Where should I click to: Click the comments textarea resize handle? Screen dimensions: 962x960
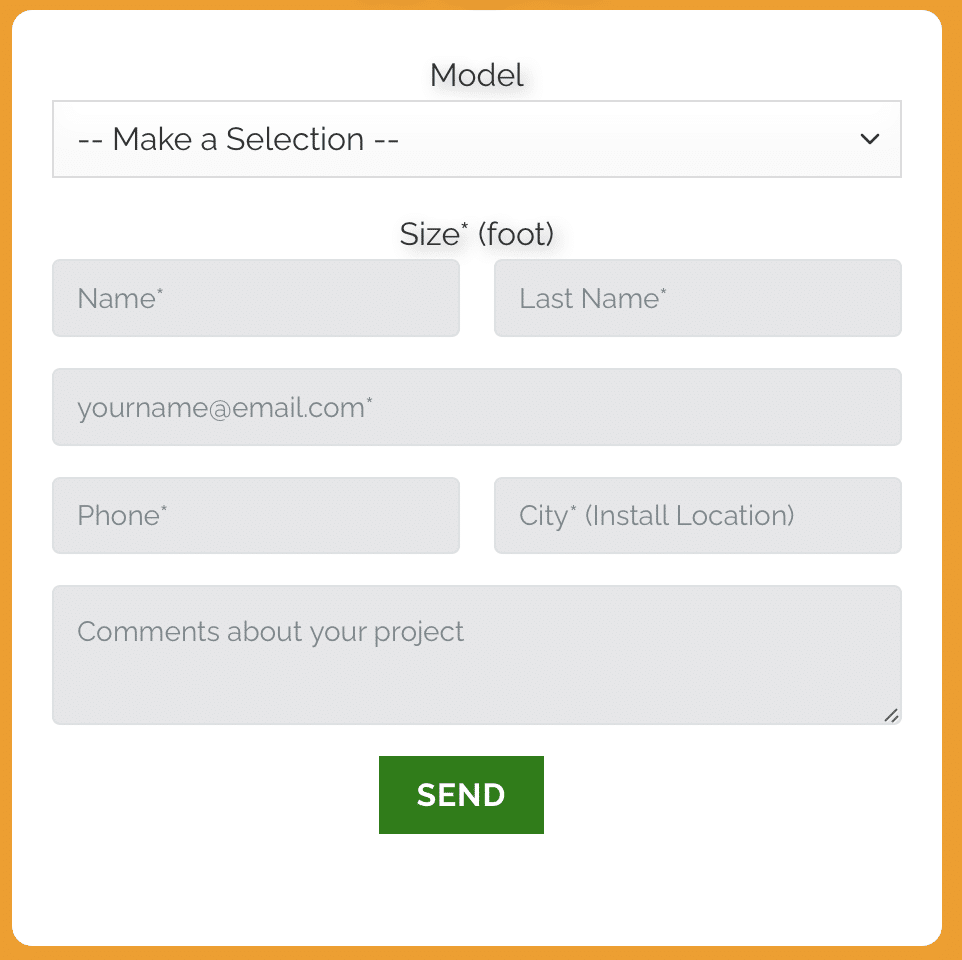[891, 714]
